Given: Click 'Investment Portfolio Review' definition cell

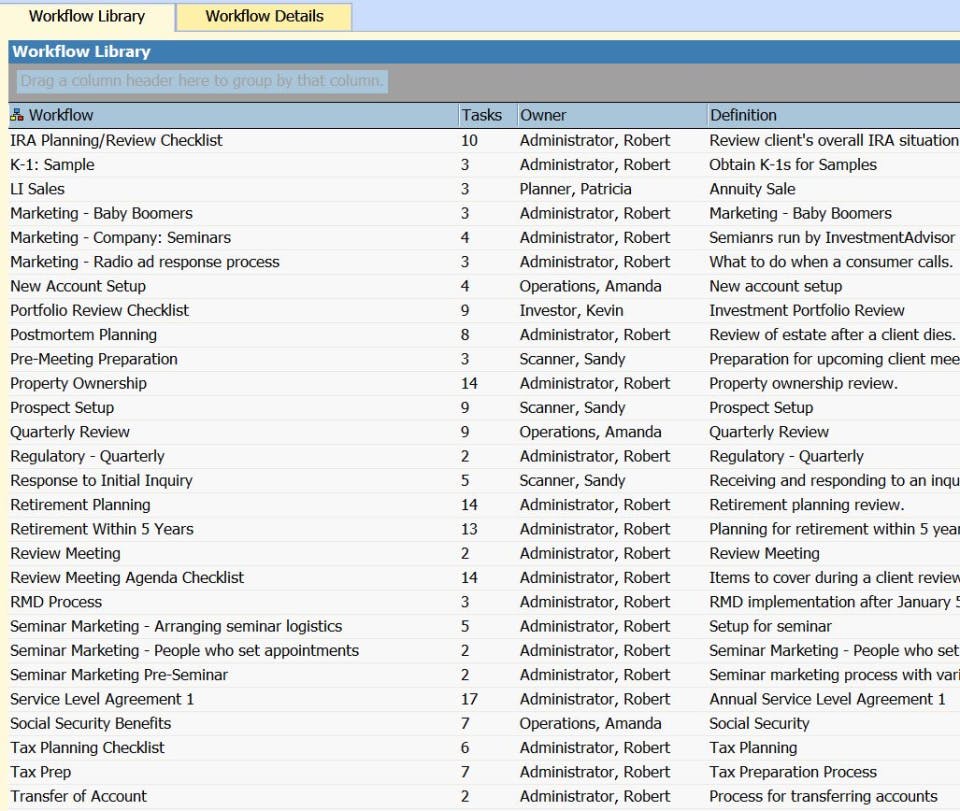Looking at the screenshot, I should (806, 310).
